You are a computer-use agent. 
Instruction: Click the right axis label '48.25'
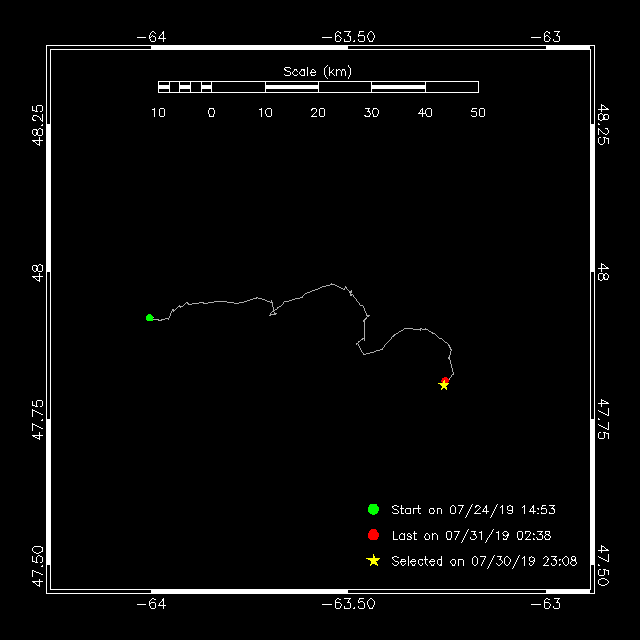pyautogui.click(x=603, y=125)
